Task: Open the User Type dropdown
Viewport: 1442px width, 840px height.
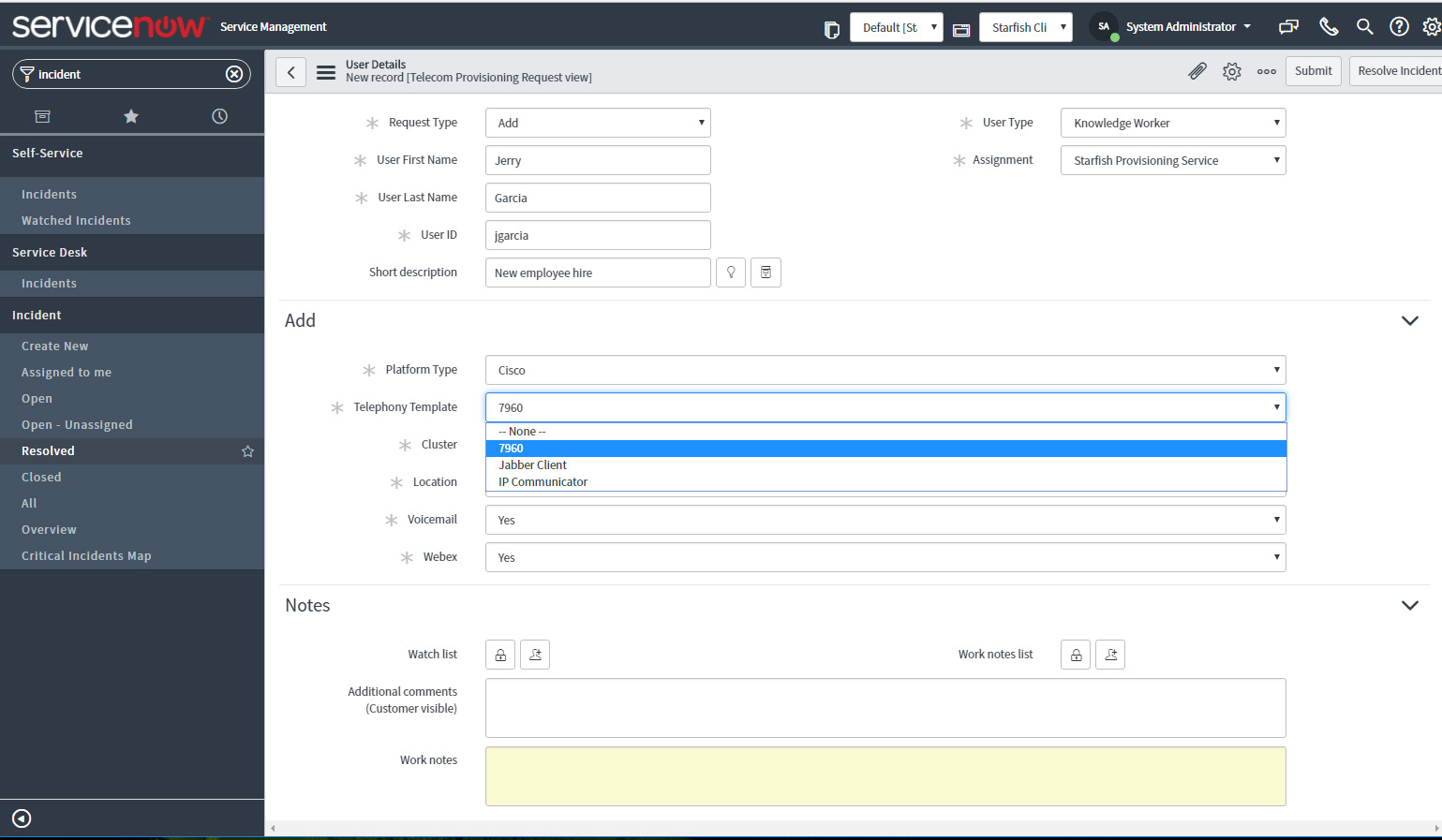Action: [1173, 123]
